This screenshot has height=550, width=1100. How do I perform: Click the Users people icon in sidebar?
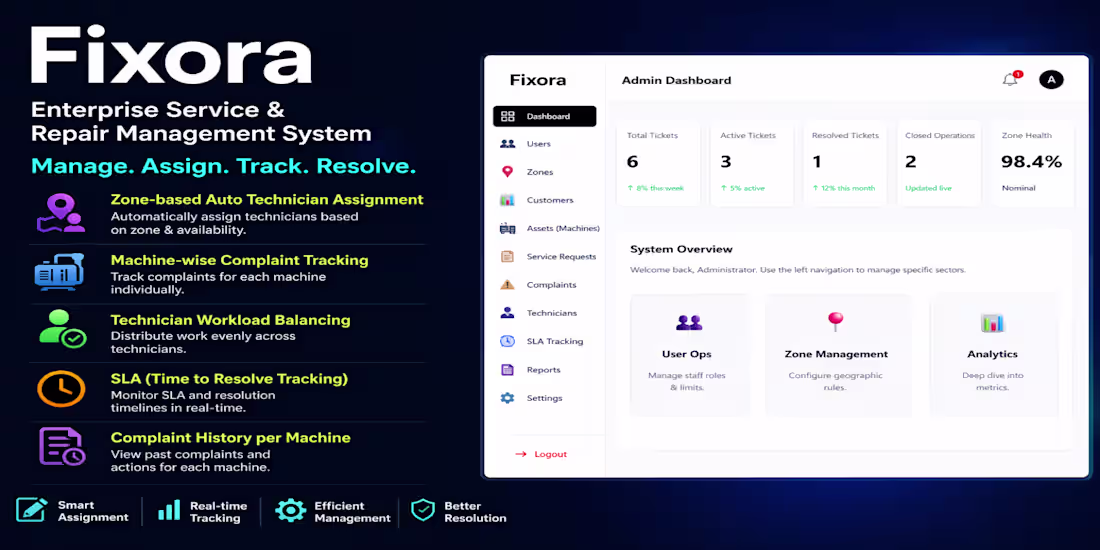pyautogui.click(x=507, y=144)
